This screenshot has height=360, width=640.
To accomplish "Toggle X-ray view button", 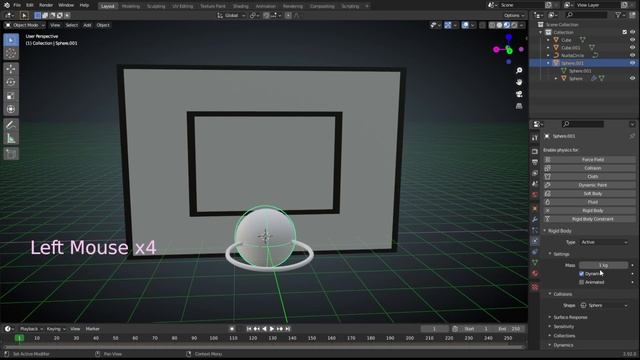I will 482,25.
